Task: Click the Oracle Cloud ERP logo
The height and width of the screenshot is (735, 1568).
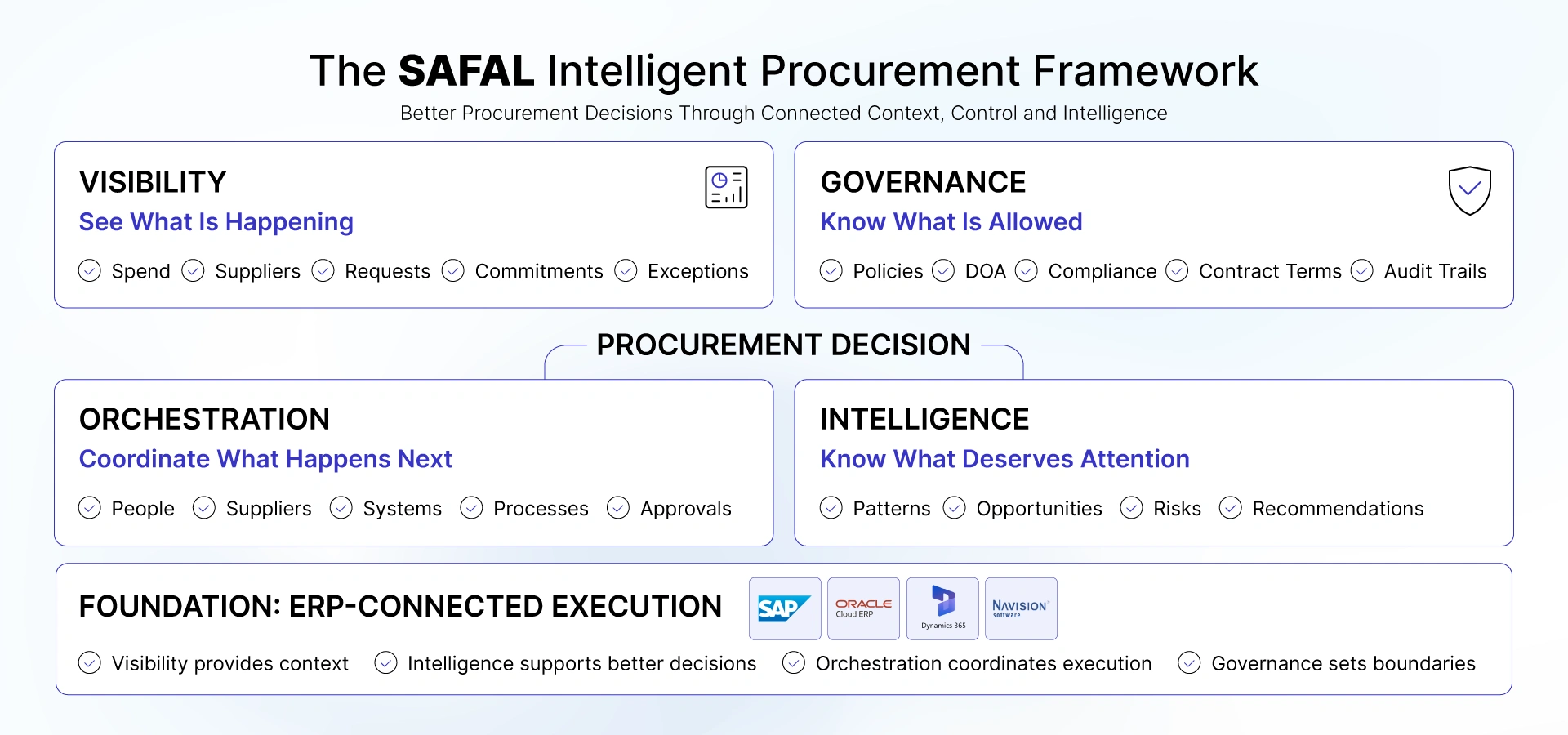Action: (863, 608)
